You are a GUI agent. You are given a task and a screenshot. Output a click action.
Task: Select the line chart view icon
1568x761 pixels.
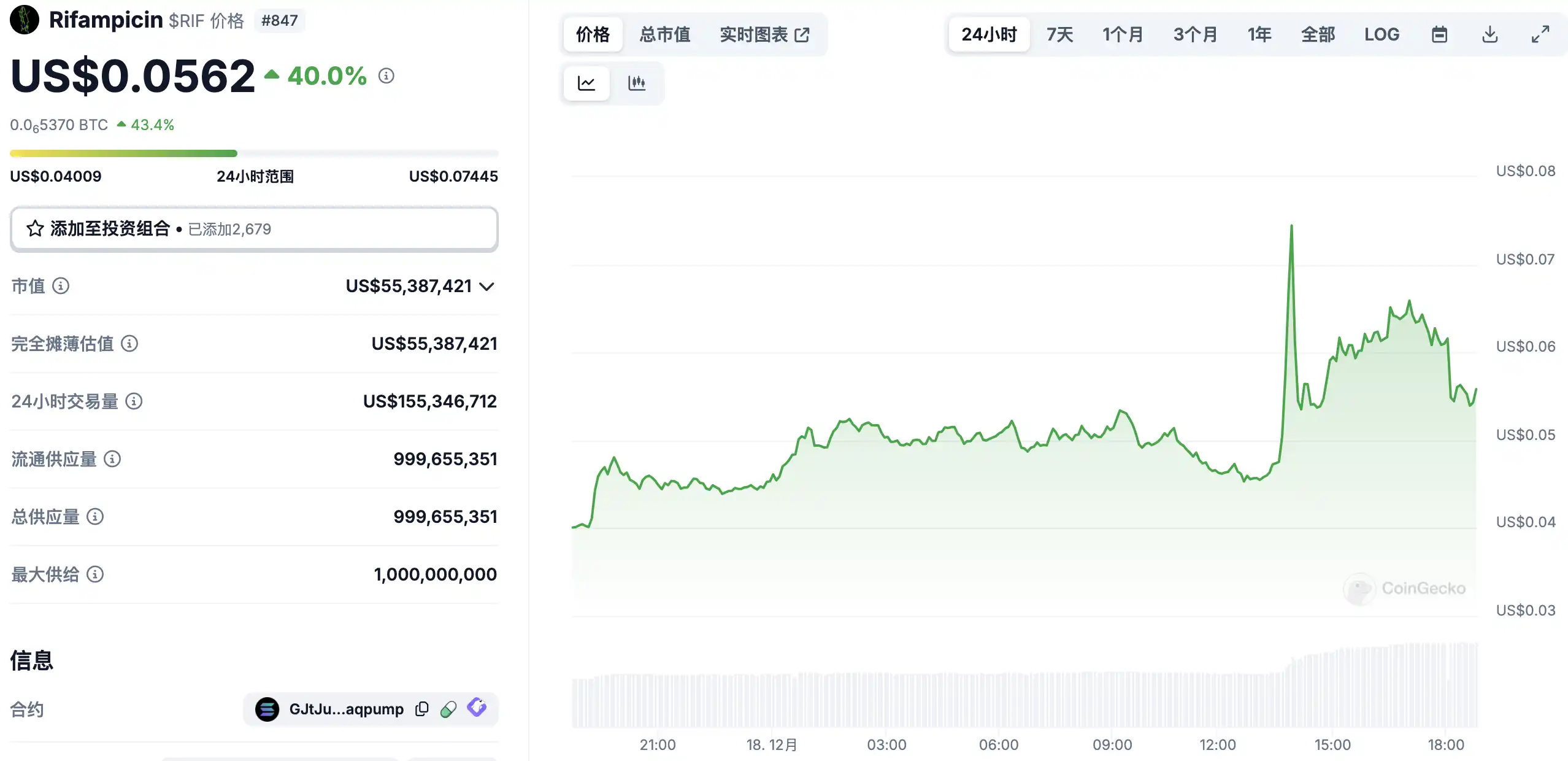(x=586, y=83)
